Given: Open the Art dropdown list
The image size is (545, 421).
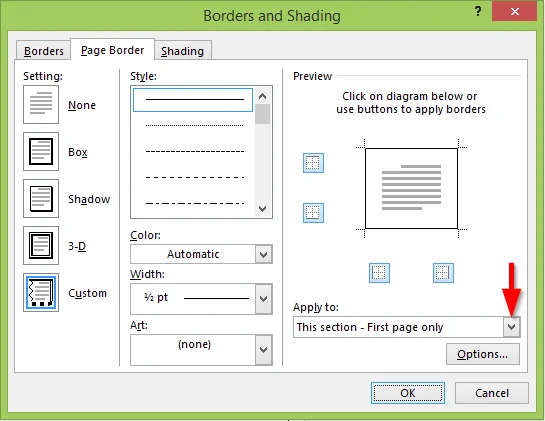Looking at the screenshot, I should (x=201, y=350).
